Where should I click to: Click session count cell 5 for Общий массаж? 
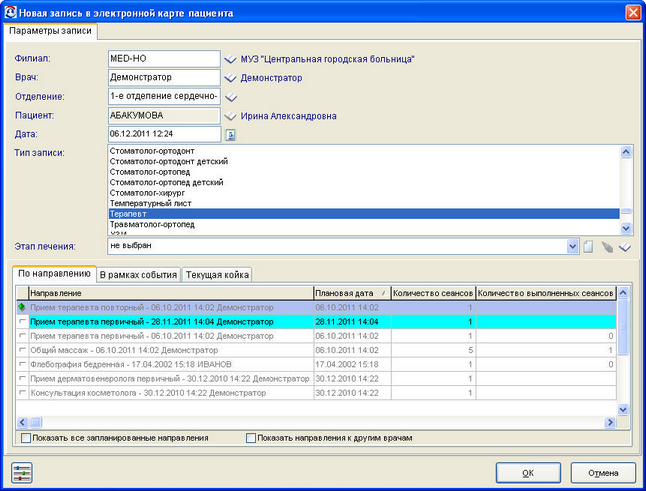click(433, 350)
